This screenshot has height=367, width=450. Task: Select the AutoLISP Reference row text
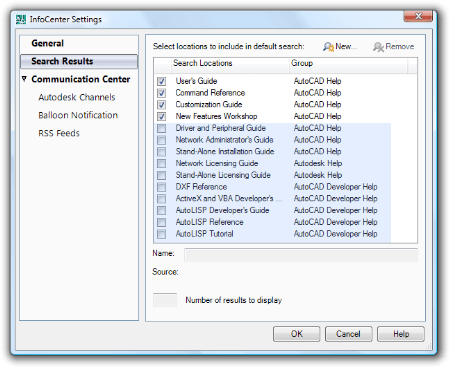[210, 222]
